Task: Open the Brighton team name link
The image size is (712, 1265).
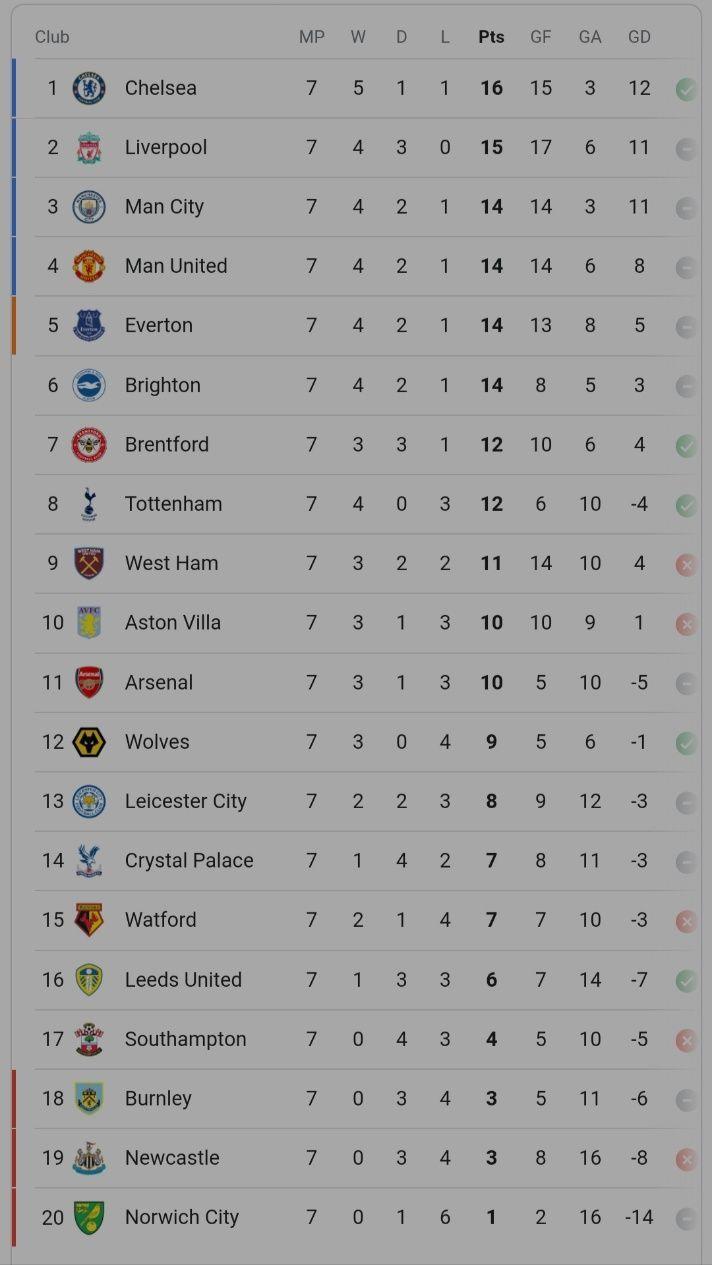Action: [163, 385]
